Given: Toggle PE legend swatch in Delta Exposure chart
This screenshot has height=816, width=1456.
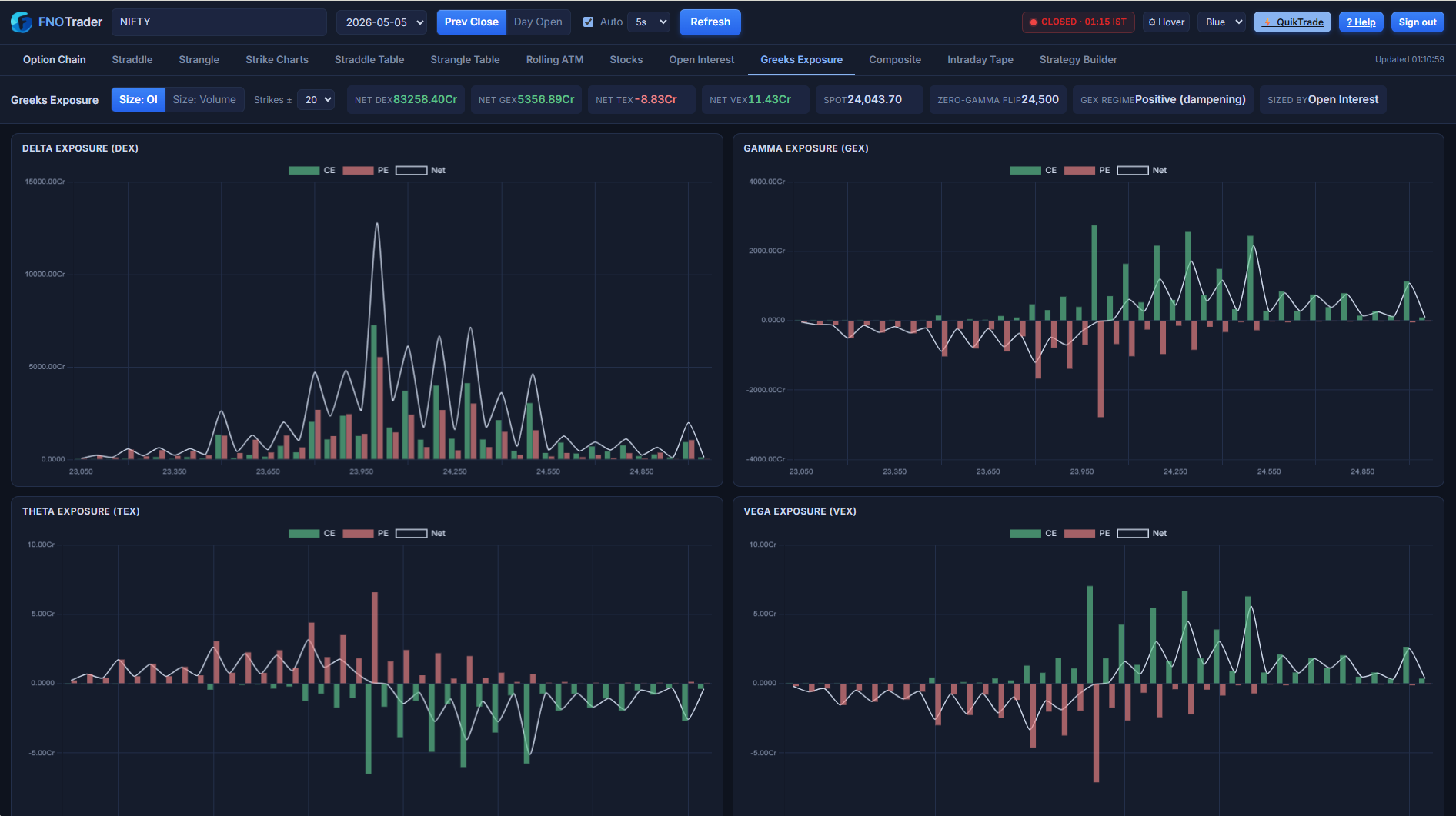Looking at the screenshot, I should coord(358,170).
